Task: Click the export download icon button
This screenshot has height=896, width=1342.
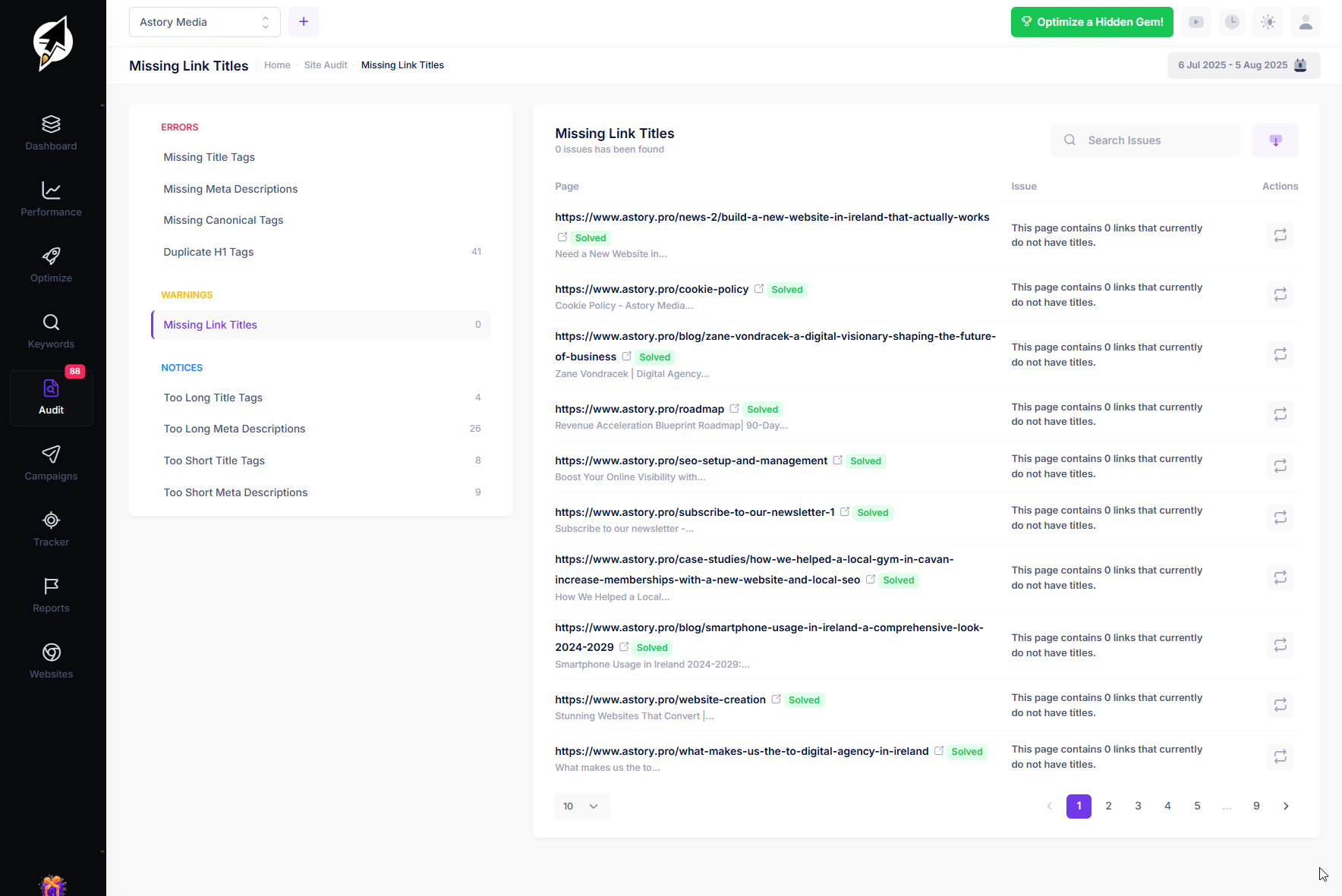Action: (1275, 140)
